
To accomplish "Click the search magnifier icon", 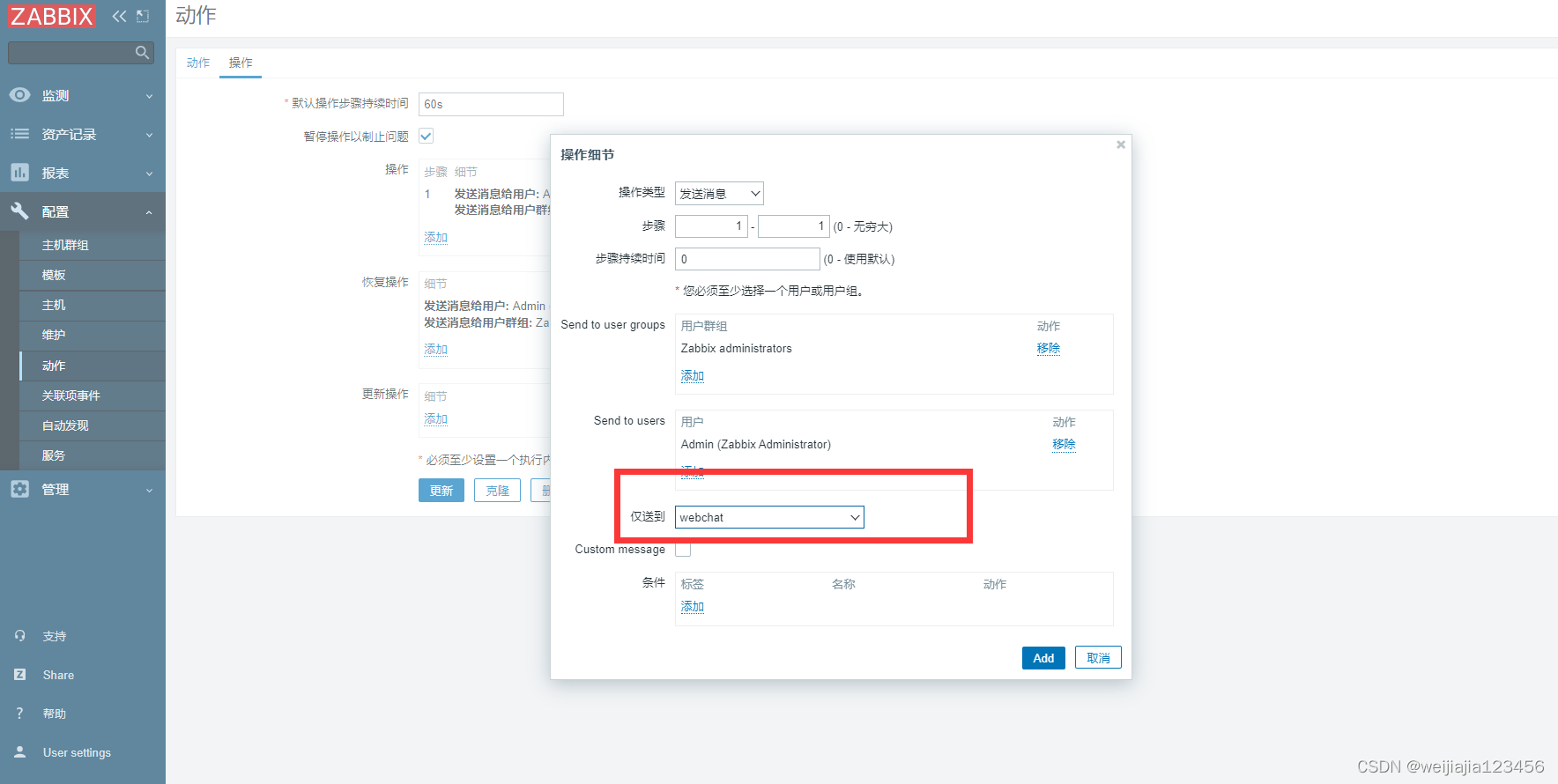I will click(x=142, y=53).
